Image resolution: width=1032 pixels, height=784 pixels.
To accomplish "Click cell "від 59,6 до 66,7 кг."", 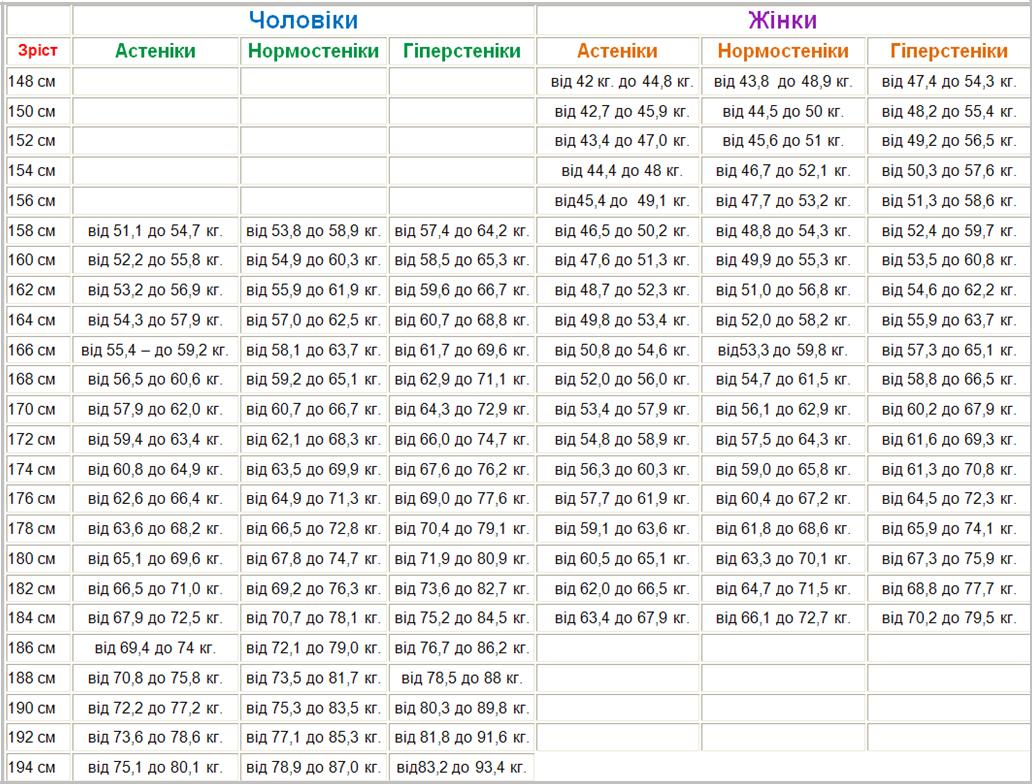I will [x=462, y=290].
